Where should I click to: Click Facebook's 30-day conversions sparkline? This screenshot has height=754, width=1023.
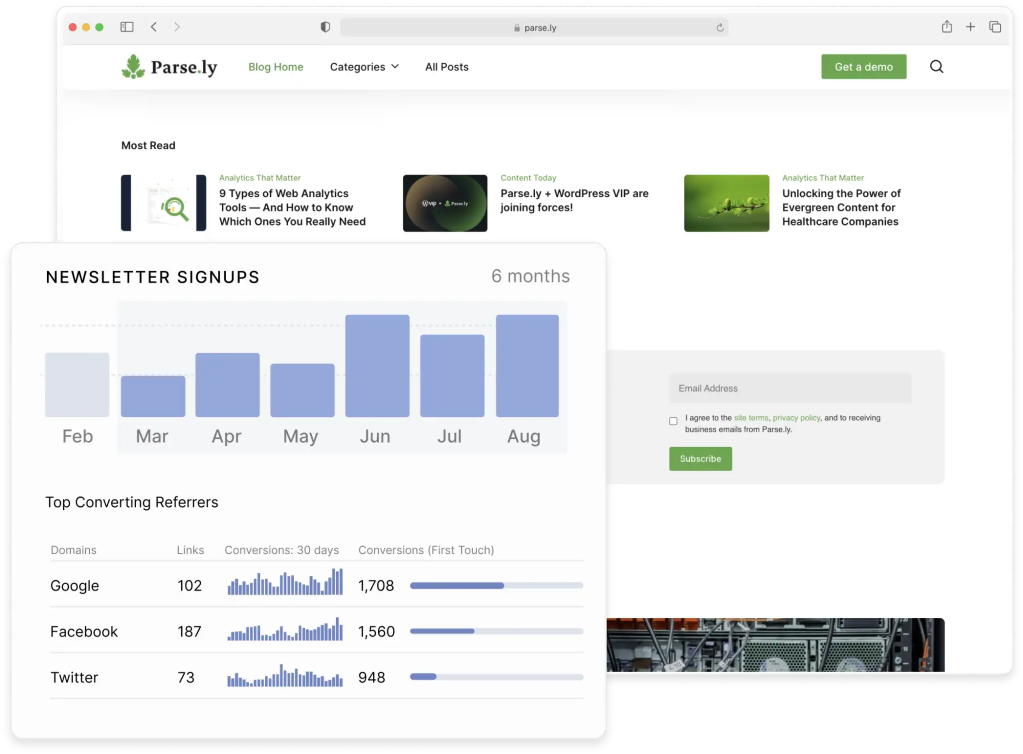[285, 629]
